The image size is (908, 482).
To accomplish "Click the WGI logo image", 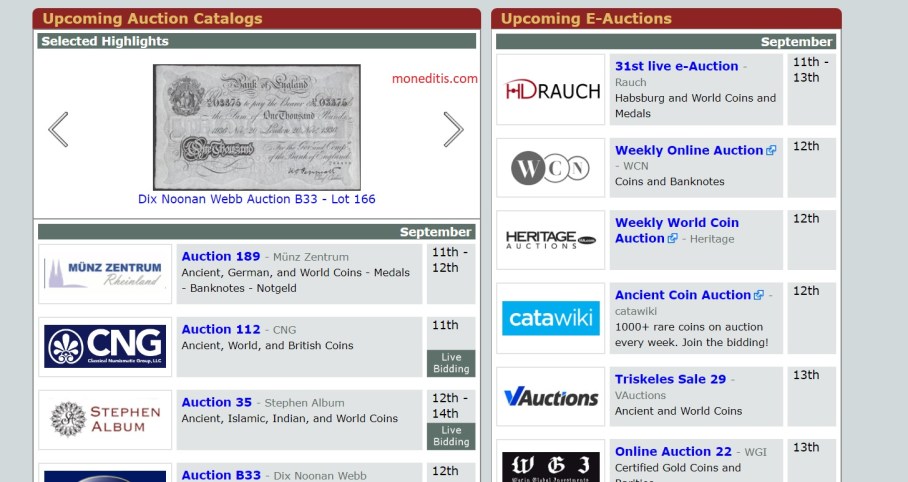I will 551,465.
